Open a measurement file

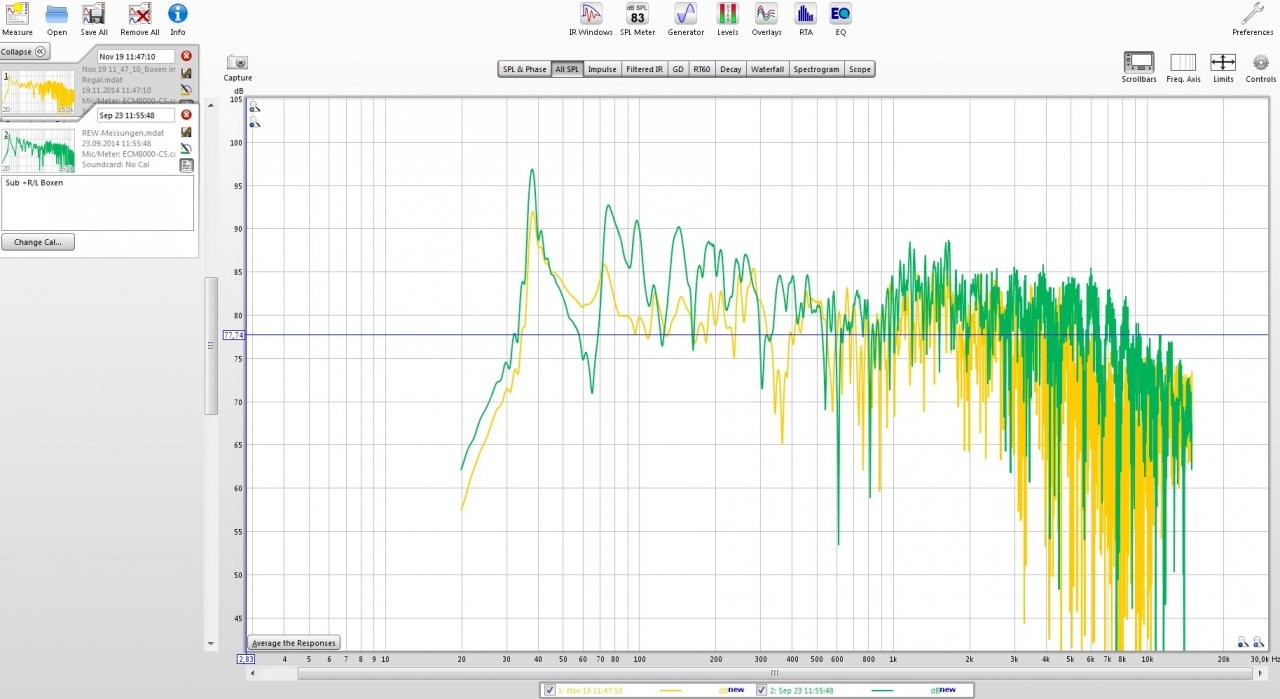click(x=57, y=18)
